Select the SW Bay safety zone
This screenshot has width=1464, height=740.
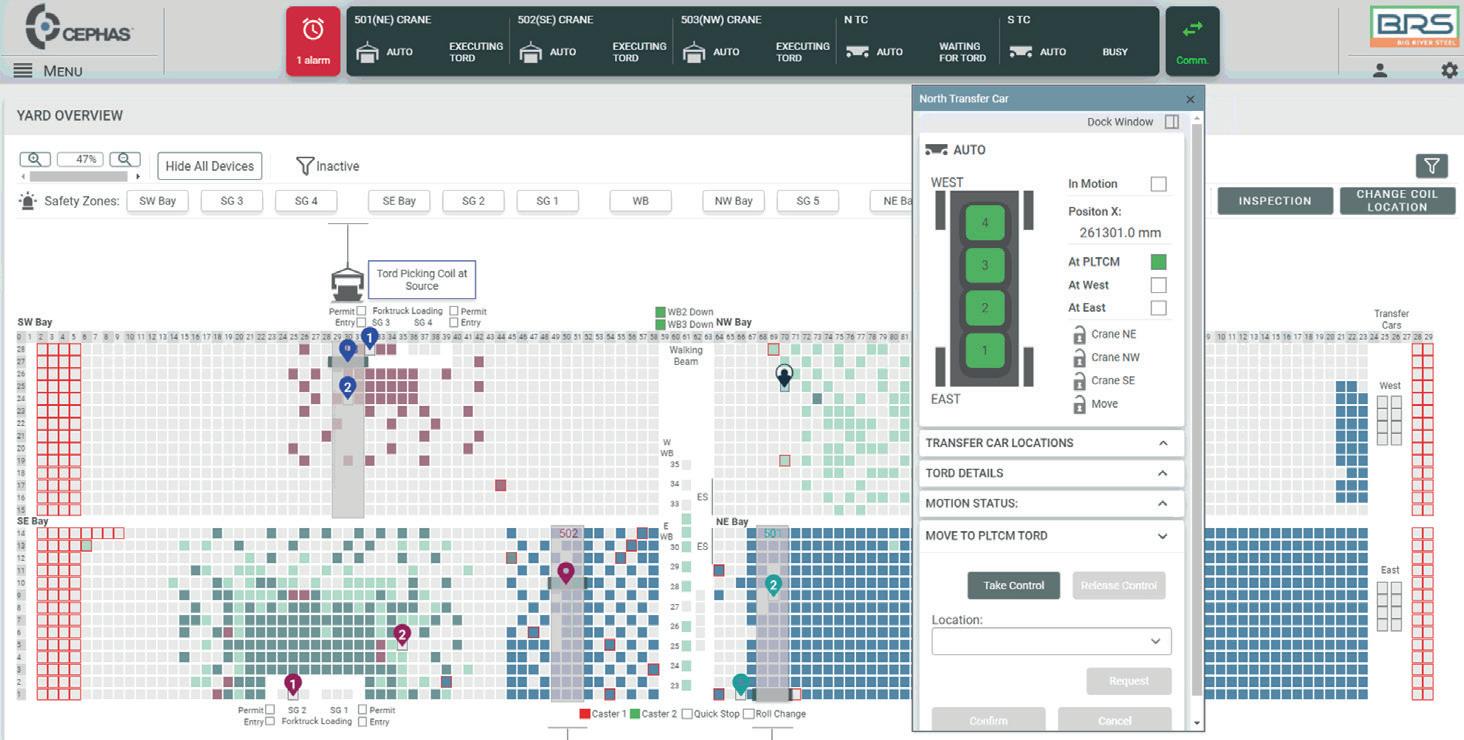click(x=157, y=201)
